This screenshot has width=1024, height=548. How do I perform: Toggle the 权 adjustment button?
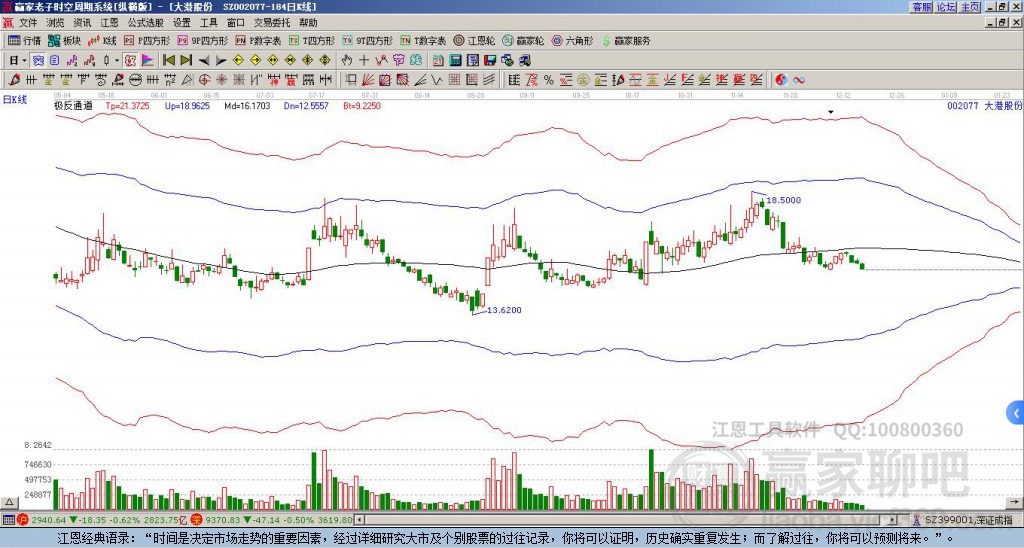click(x=130, y=61)
